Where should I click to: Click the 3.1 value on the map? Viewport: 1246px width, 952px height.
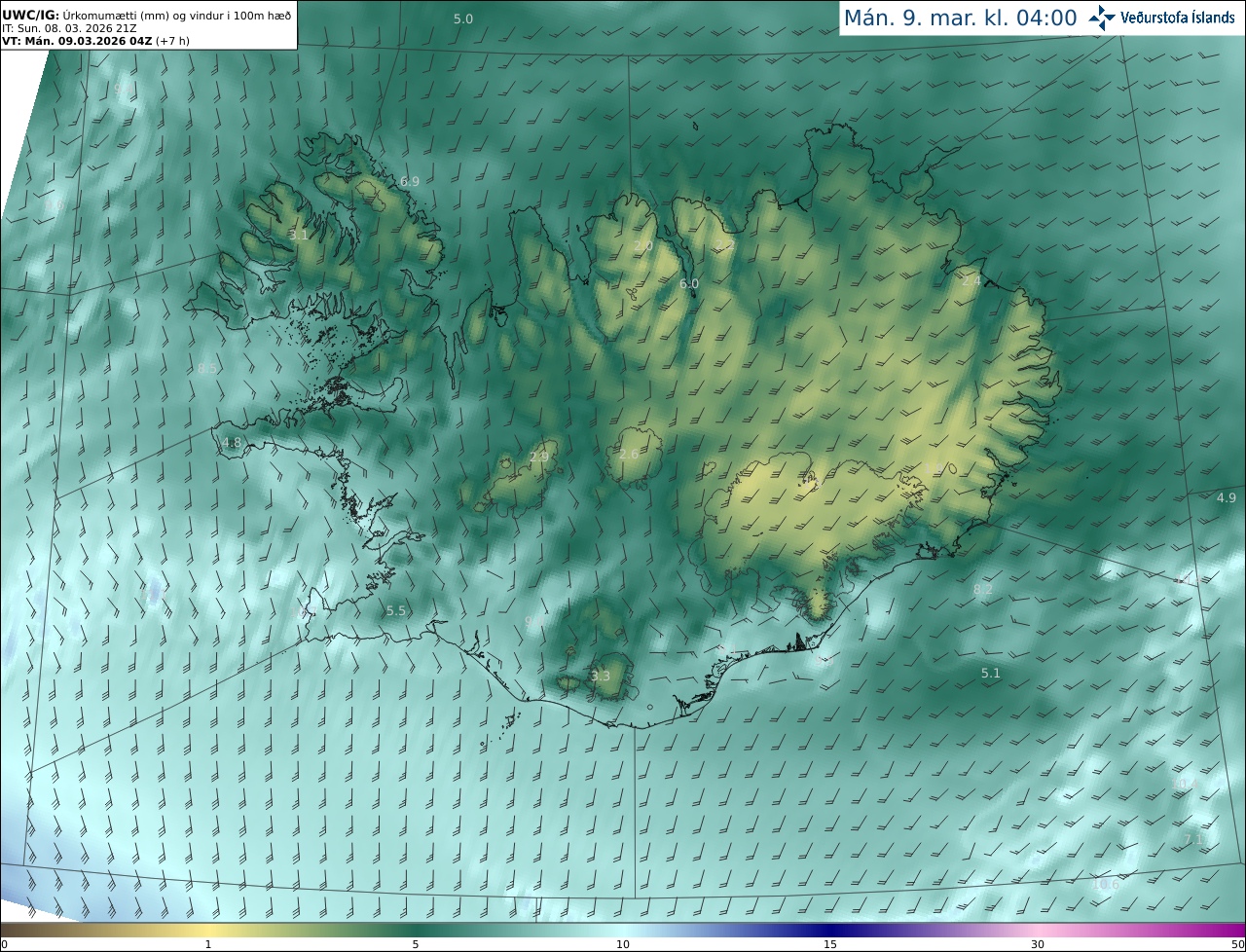coord(299,236)
